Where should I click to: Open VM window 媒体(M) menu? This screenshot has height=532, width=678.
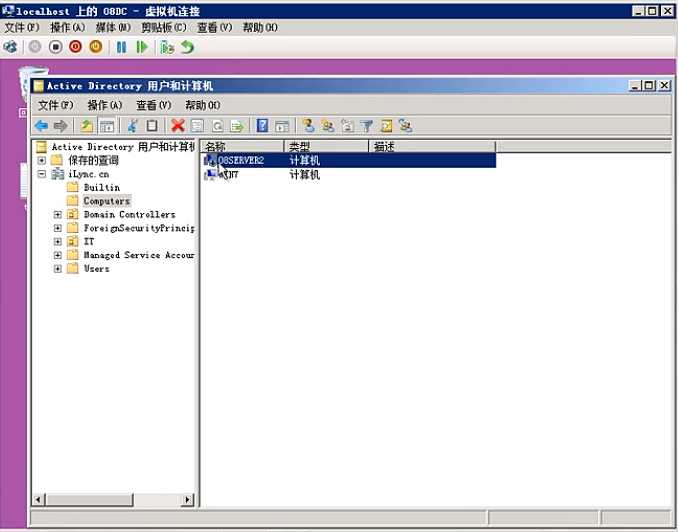click(113, 28)
